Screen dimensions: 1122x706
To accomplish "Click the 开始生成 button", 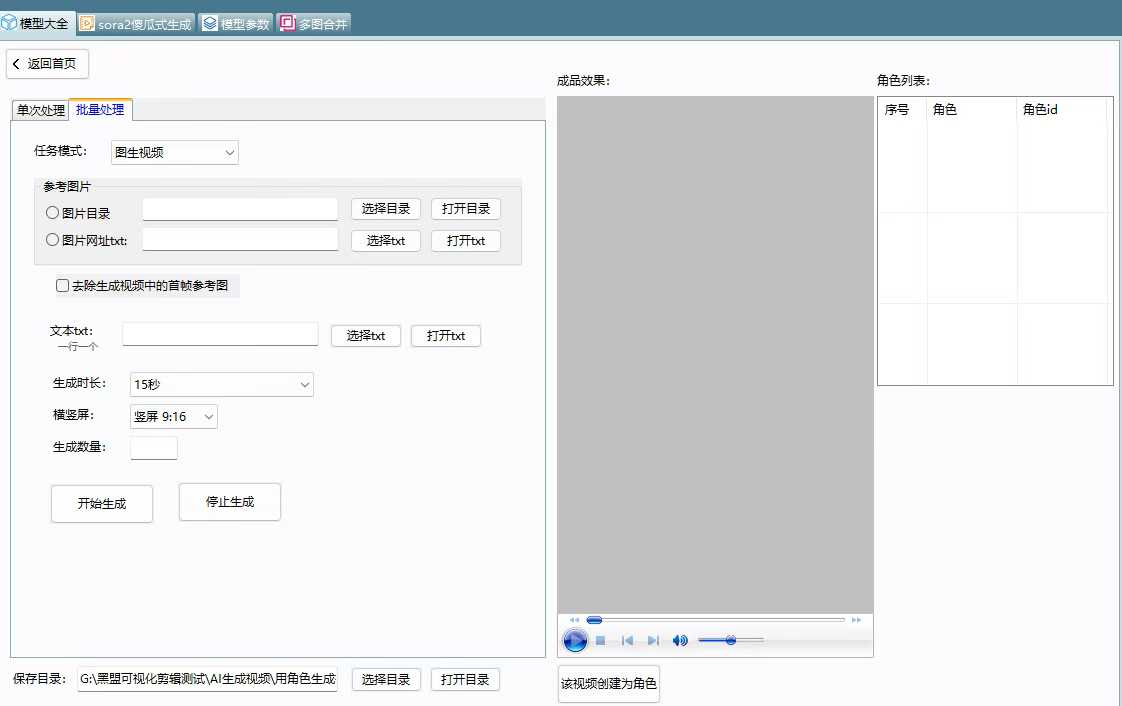I will pyautogui.click(x=101, y=503).
